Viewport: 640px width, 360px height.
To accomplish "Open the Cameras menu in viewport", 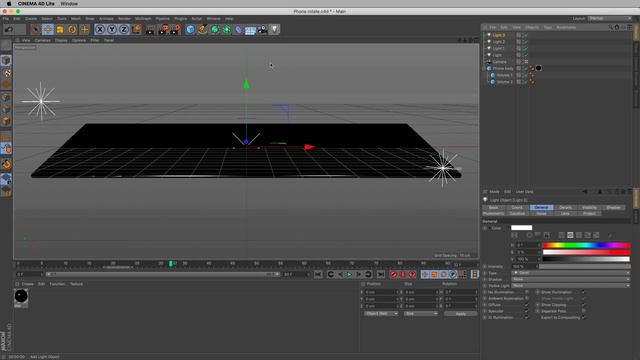I will [x=42, y=40].
